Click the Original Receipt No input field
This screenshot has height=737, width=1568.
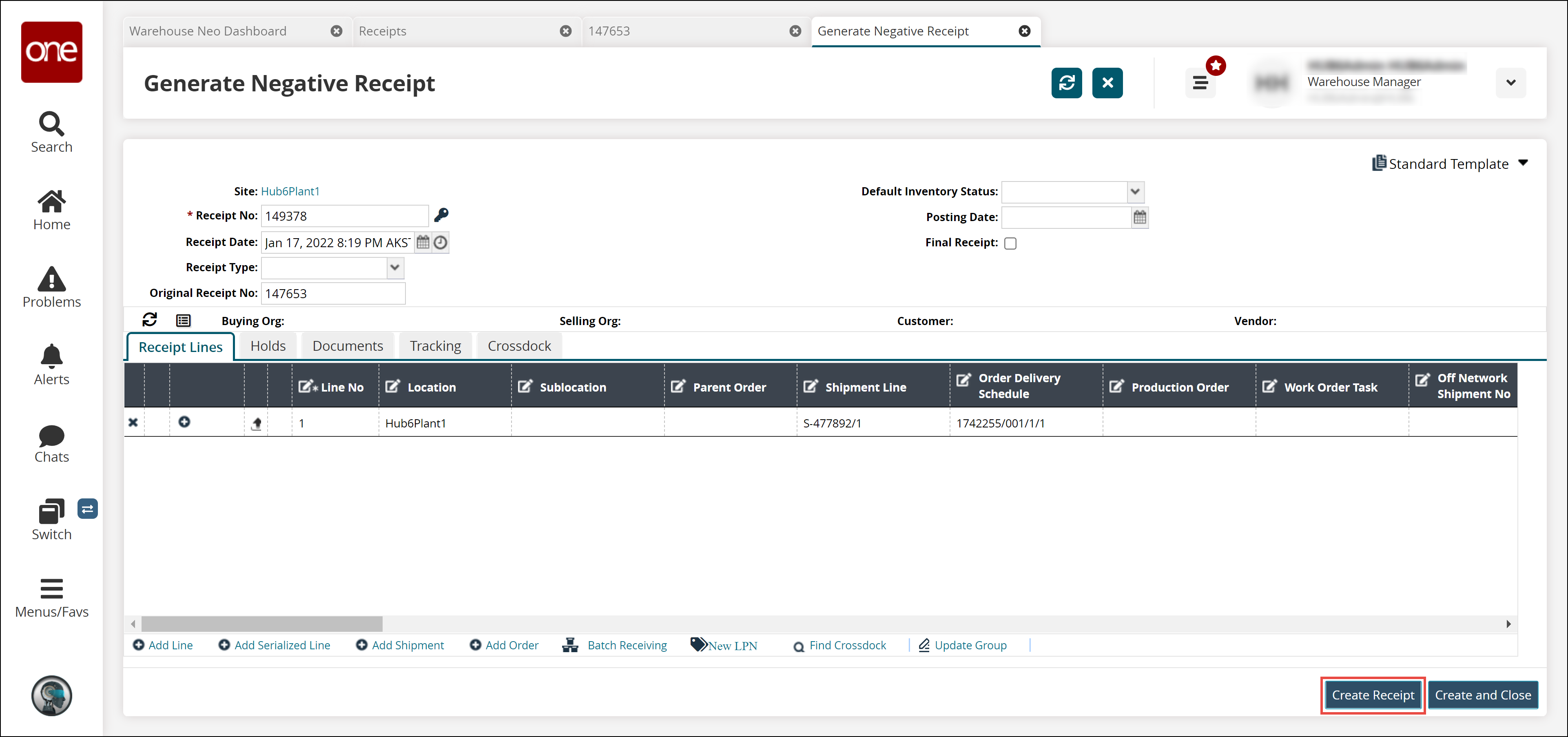click(333, 293)
